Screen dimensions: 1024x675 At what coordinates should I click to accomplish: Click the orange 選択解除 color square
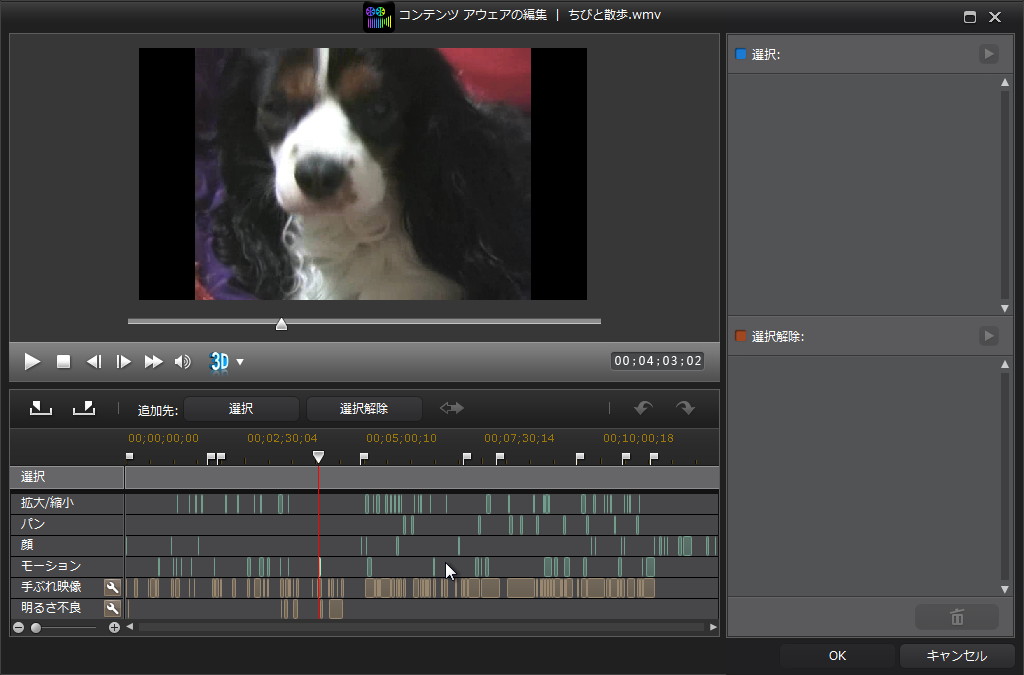tap(741, 336)
